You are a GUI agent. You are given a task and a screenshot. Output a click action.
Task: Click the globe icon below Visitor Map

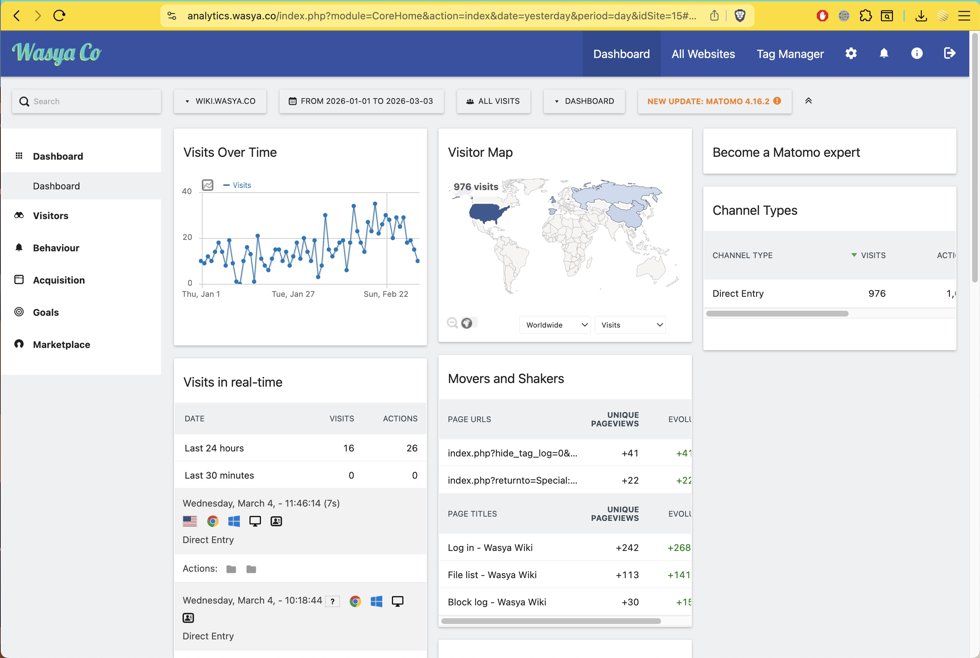pyautogui.click(x=467, y=323)
